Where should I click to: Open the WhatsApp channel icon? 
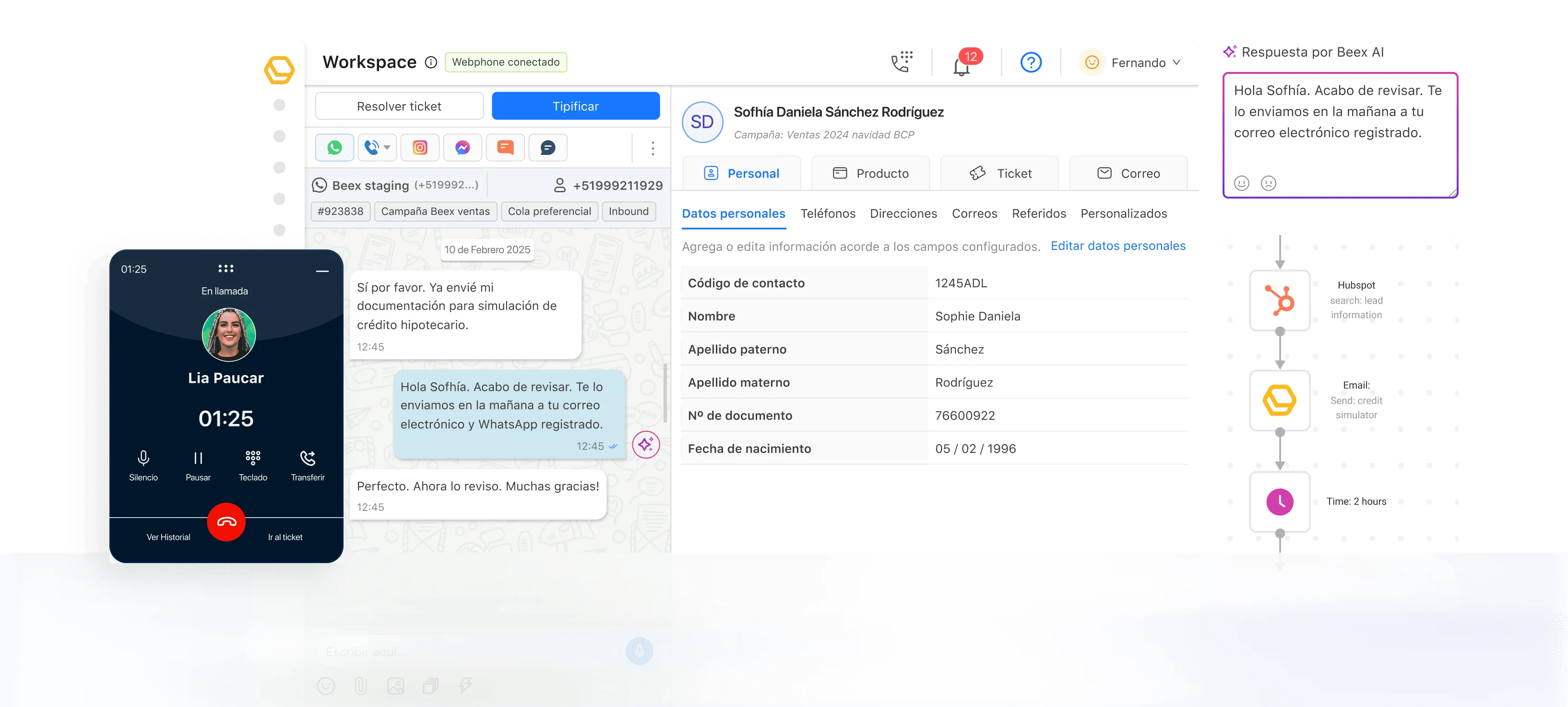click(334, 148)
